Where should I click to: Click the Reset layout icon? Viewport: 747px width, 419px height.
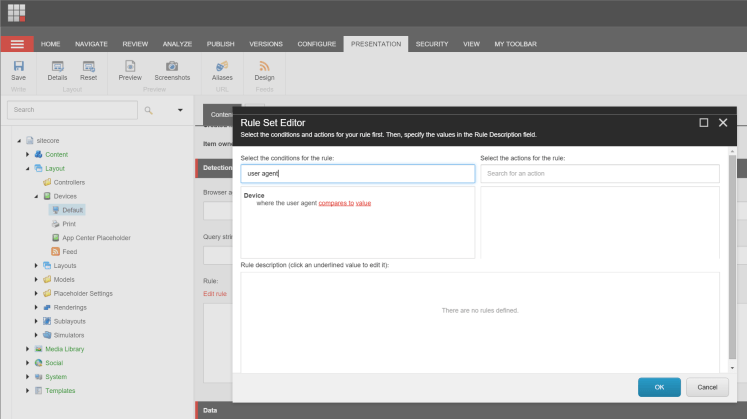point(88,66)
